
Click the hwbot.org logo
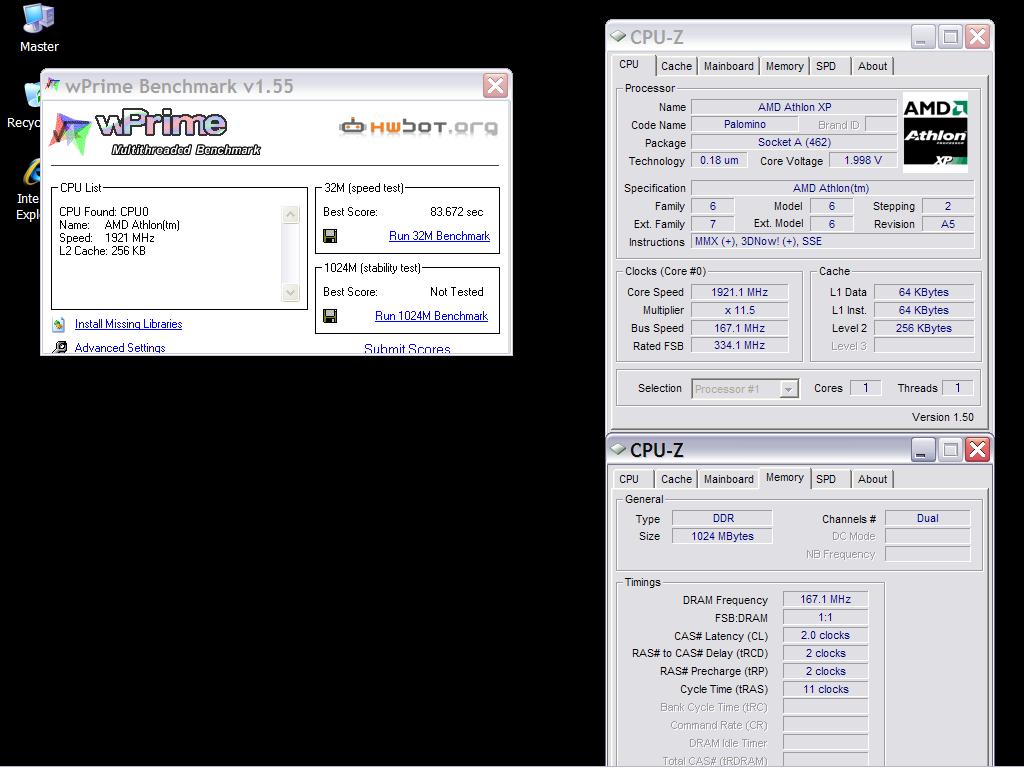[x=419, y=126]
